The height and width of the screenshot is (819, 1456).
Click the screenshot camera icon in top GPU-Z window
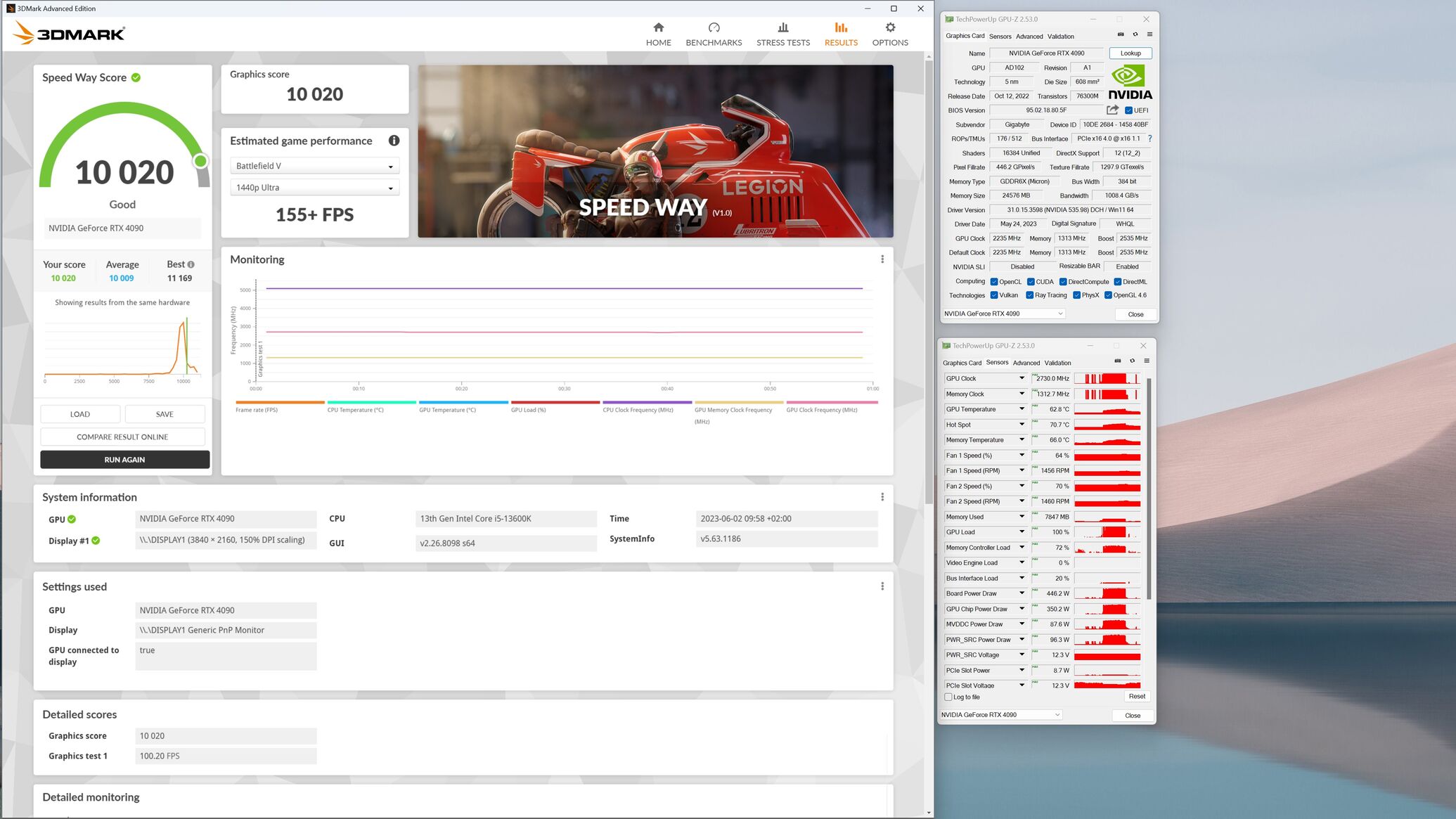tap(1121, 34)
